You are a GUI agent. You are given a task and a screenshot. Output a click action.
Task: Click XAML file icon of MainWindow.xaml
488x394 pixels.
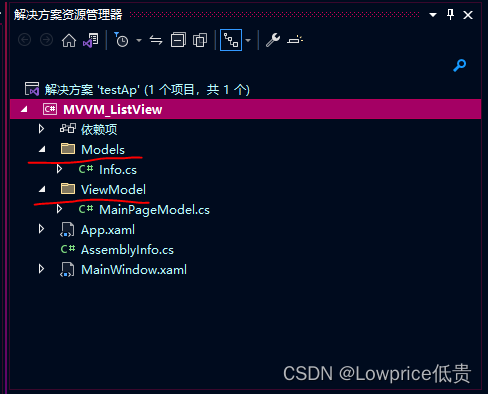(67, 270)
